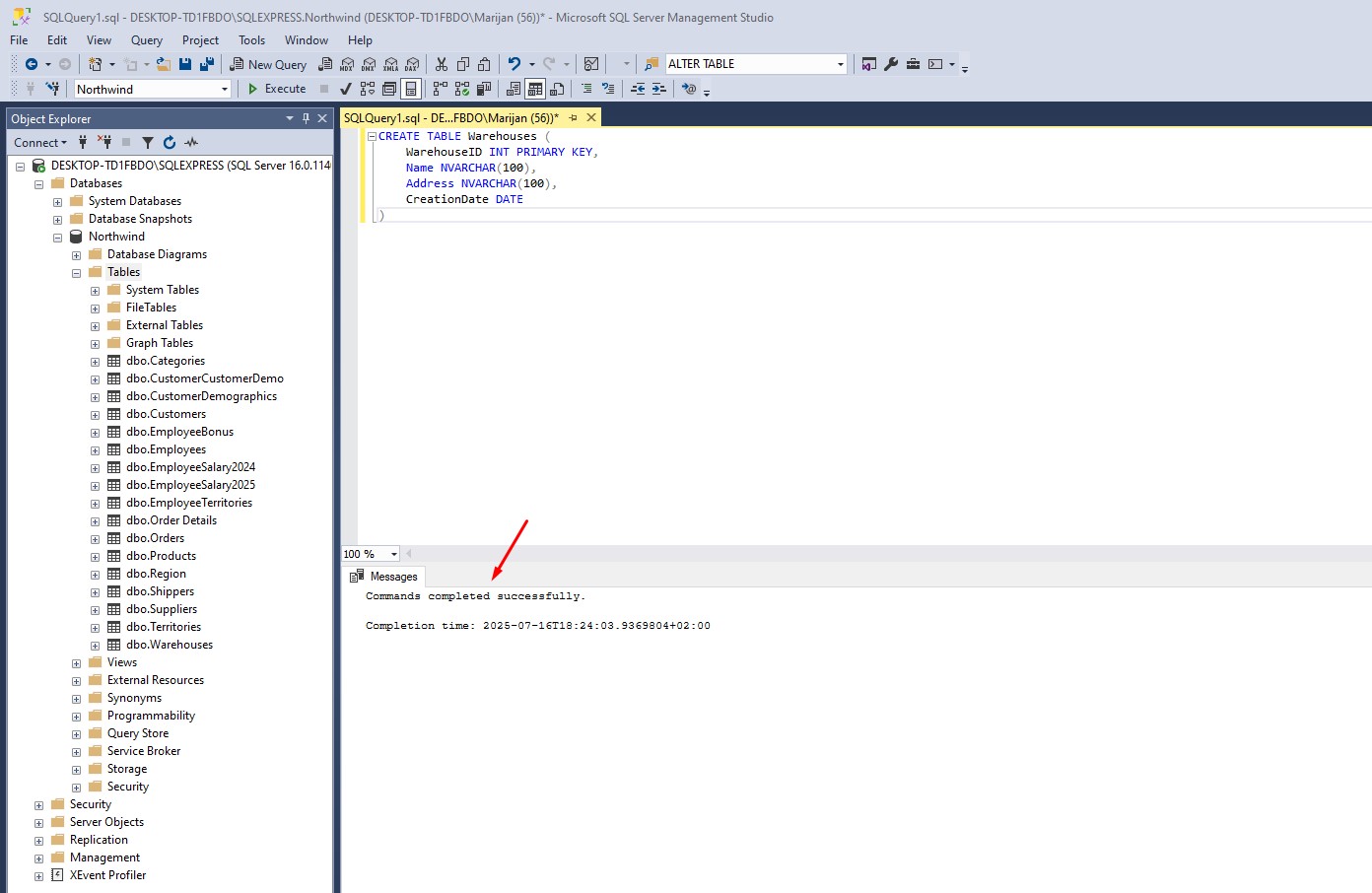This screenshot has height=893, width=1372.
Task: Click the Execute button
Action: click(277, 89)
